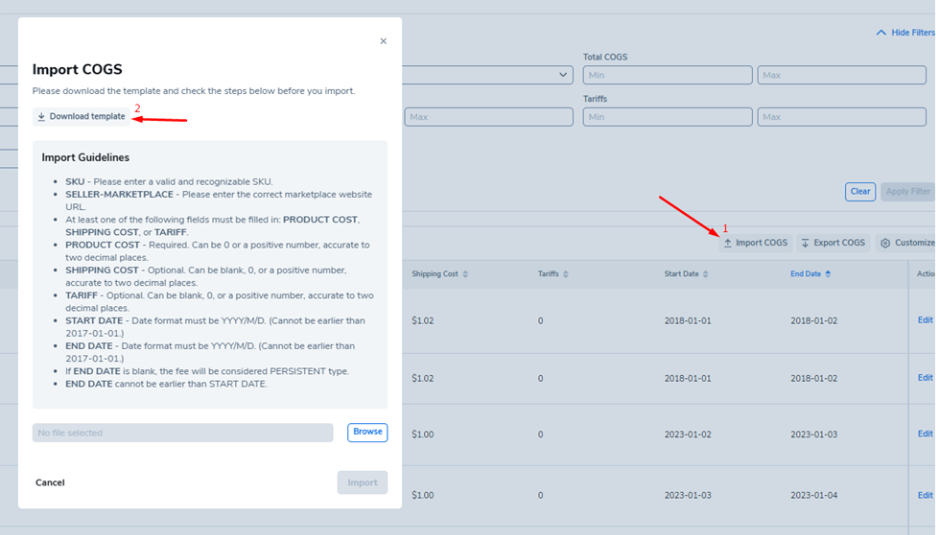The height and width of the screenshot is (535, 936).
Task: Click the Export COGS download icon
Action: [x=806, y=243]
